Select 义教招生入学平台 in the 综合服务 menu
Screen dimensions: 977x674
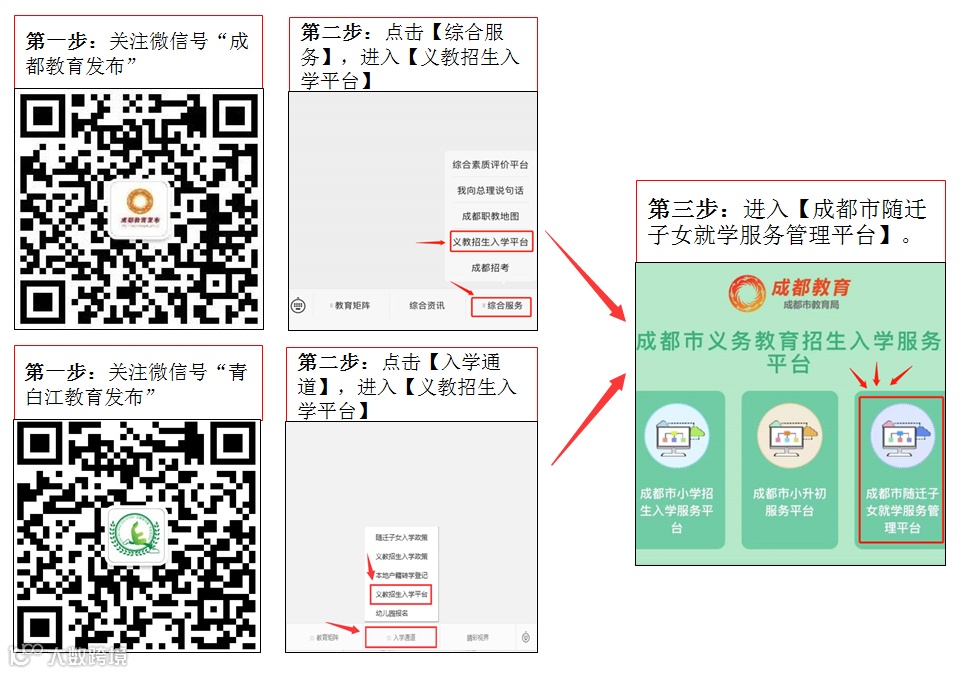coord(491,242)
